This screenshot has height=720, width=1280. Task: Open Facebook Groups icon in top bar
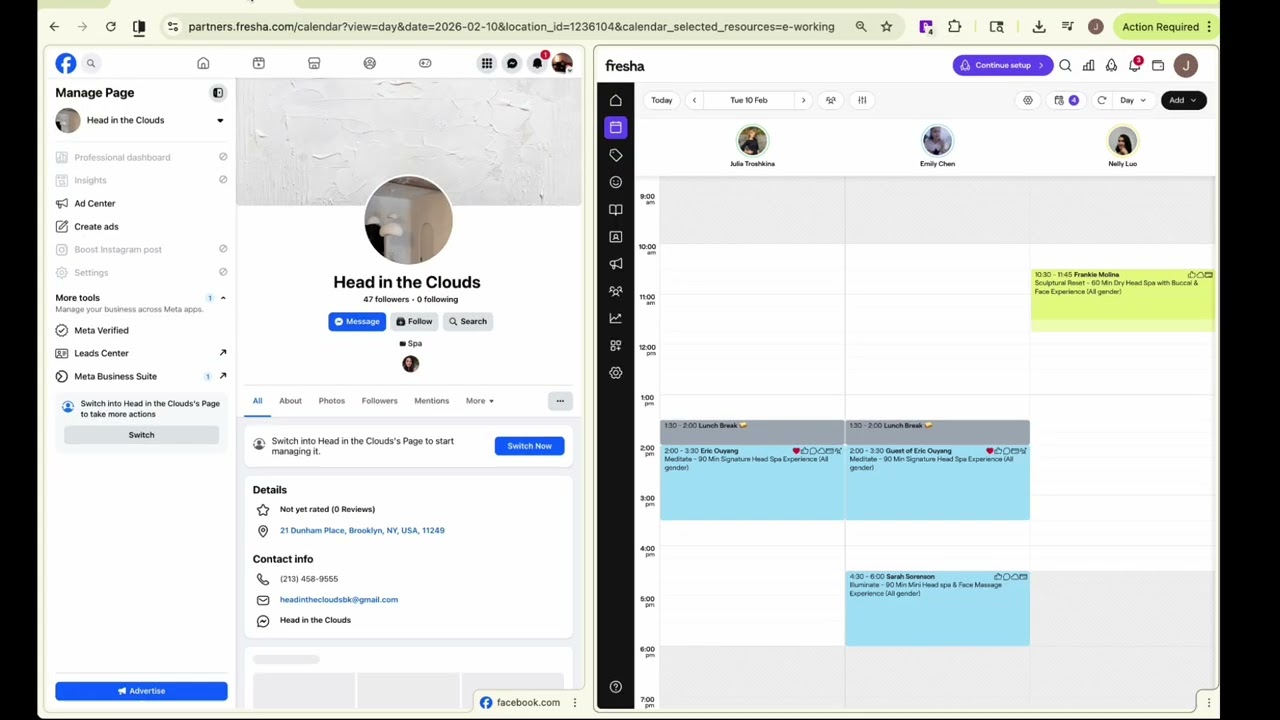pyautogui.click(x=370, y=64)
